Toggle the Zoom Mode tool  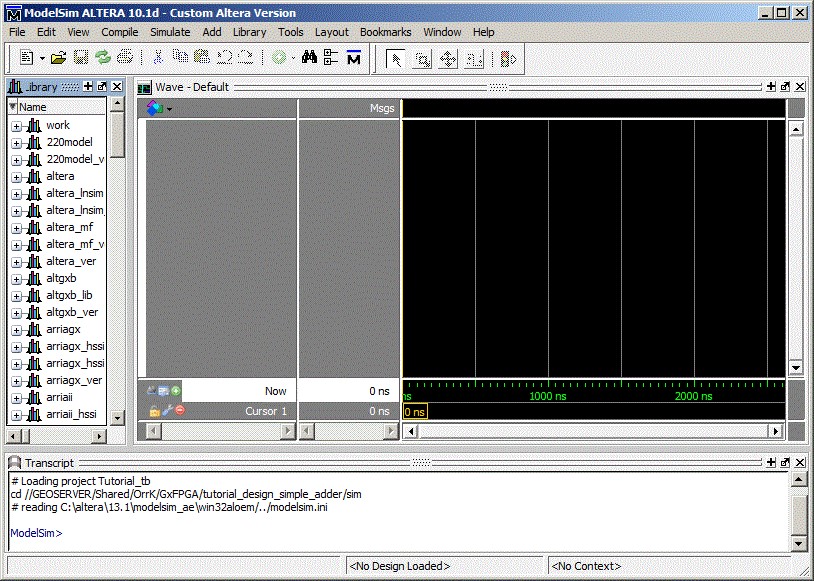tap(423, 59)
